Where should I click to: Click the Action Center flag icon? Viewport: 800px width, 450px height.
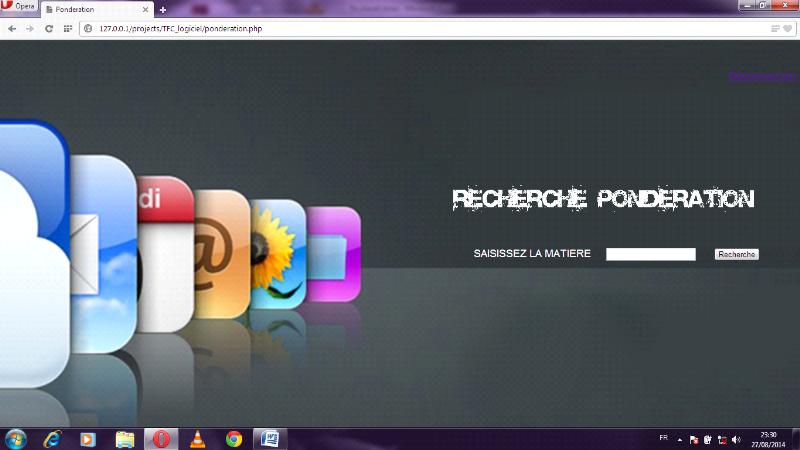694,440
